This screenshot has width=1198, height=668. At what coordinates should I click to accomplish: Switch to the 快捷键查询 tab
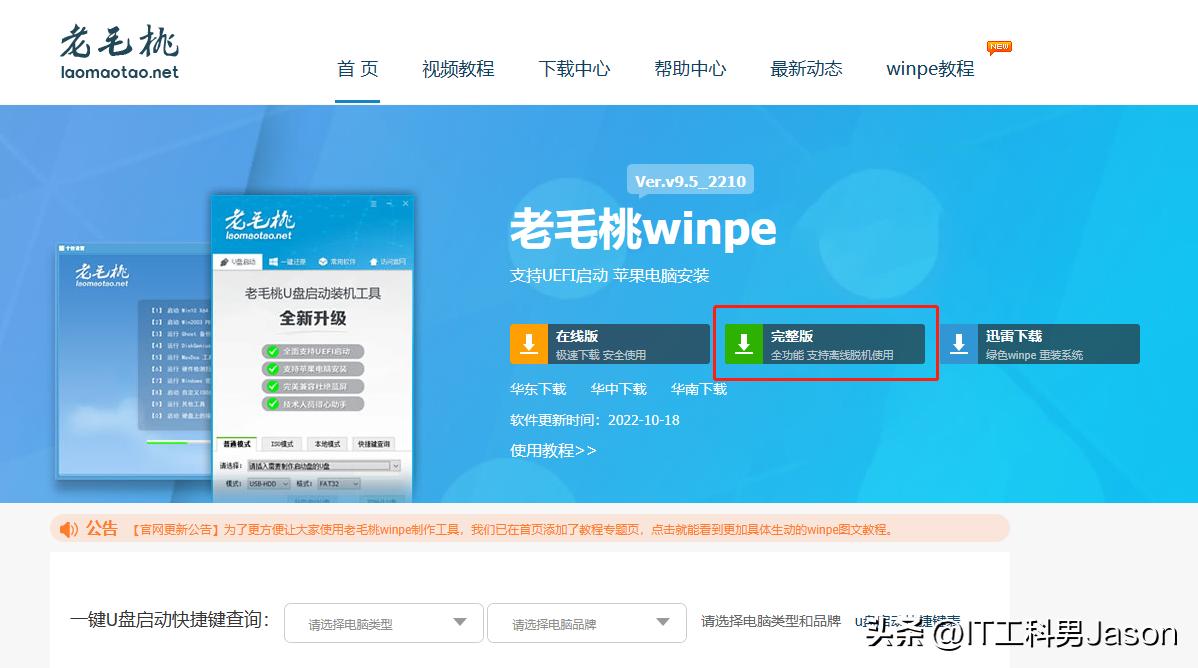(x=375, y=444)
